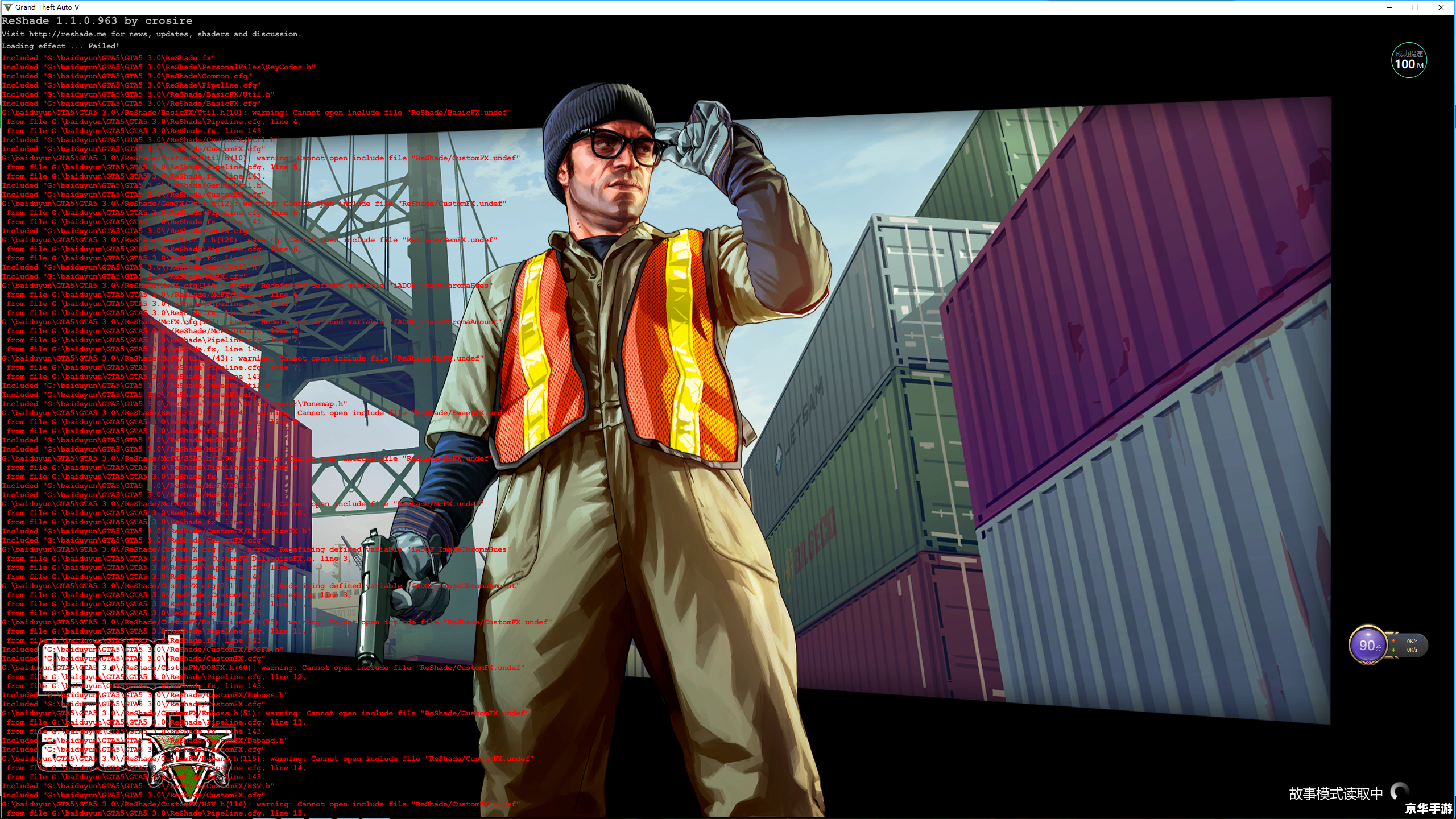Image resolution: width=1456 pixels, height=819 pixels.
Task: Click the "Pipeline.cfg, line 14" from-file line
Action: click(156, 768)
